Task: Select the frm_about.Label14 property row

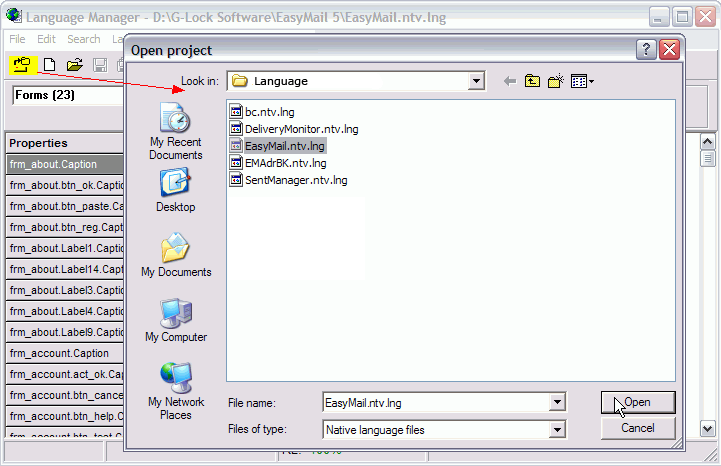Action: pyautogui.click(x=64, y=269)
